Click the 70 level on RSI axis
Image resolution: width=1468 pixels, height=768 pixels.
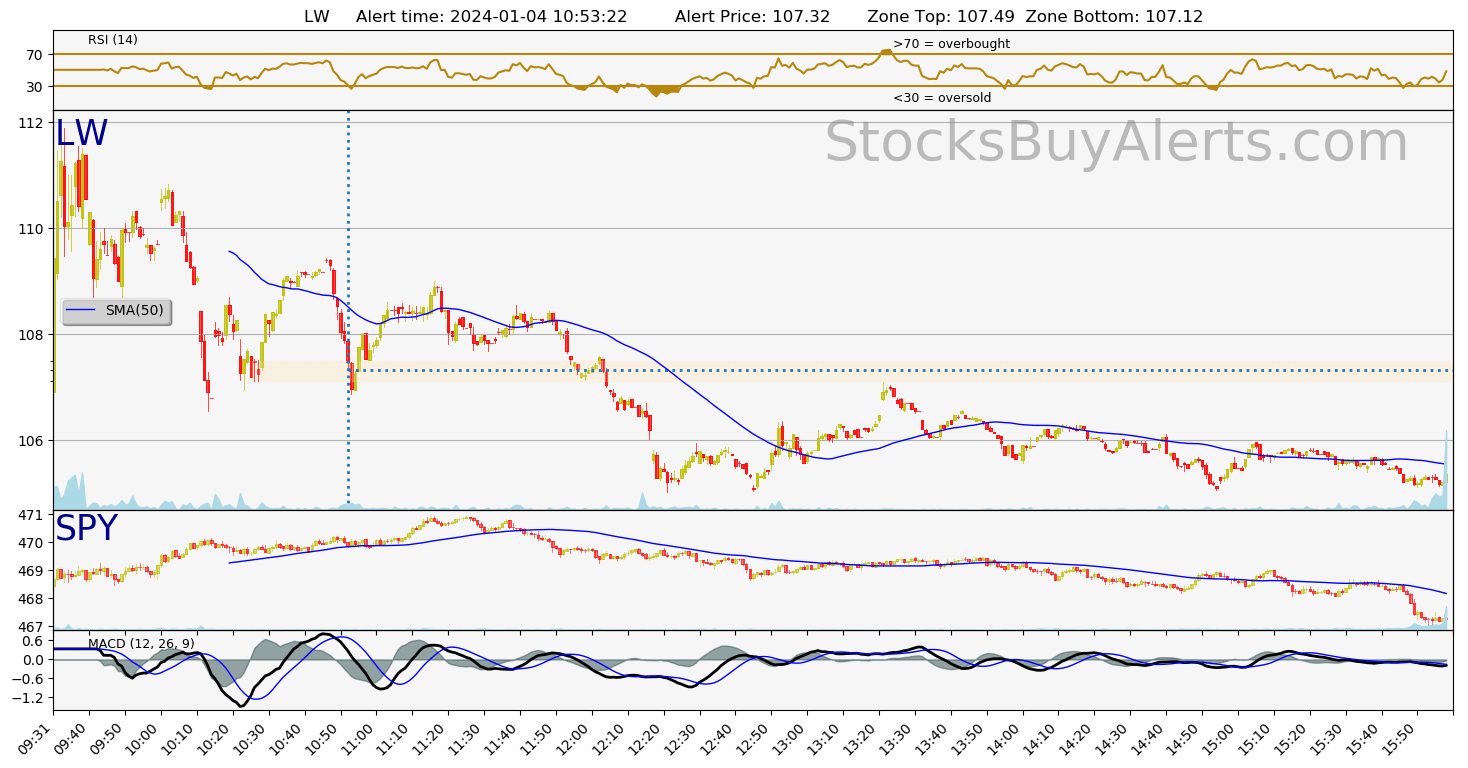[35, 54]
